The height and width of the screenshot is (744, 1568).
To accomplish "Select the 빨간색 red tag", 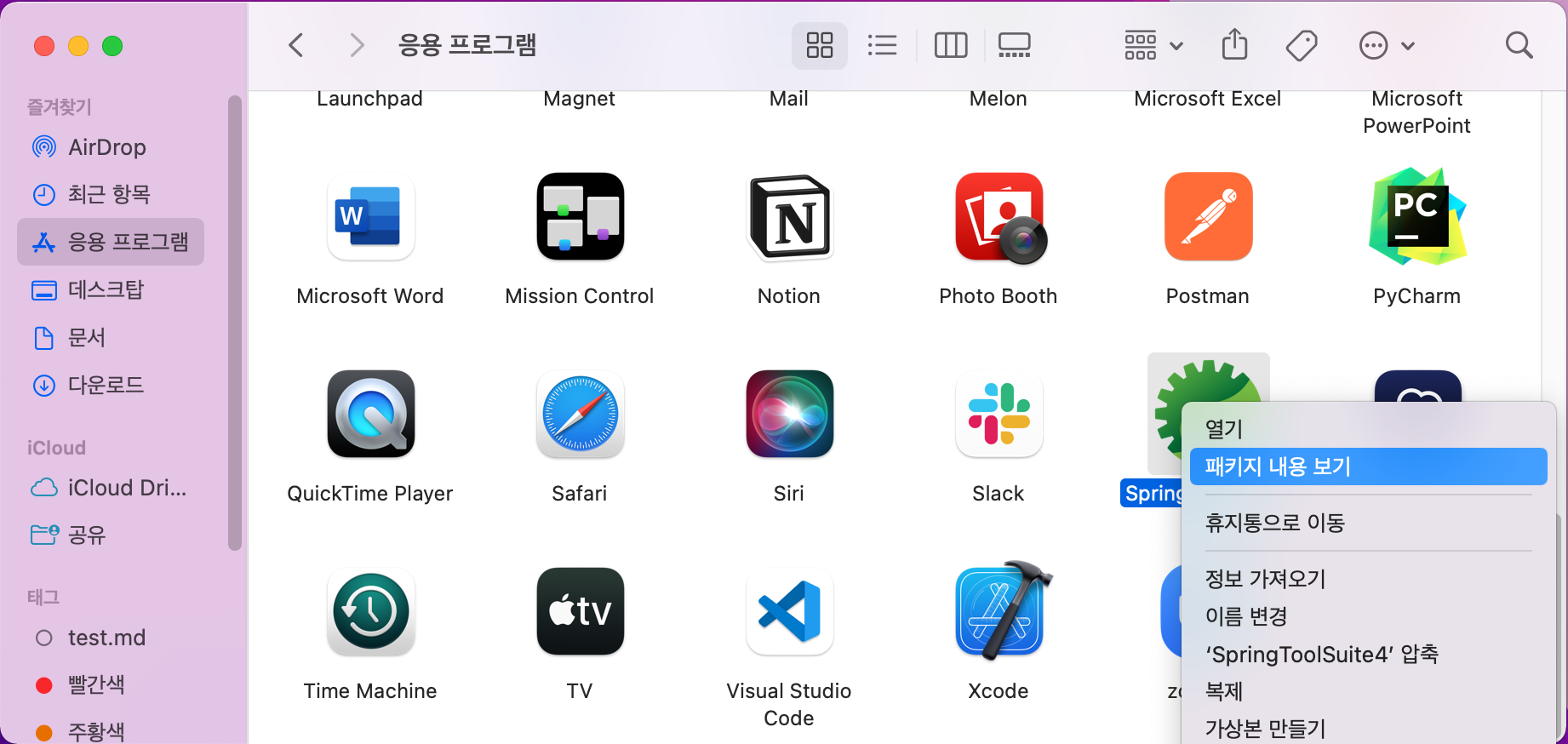I will pos(111,684).
